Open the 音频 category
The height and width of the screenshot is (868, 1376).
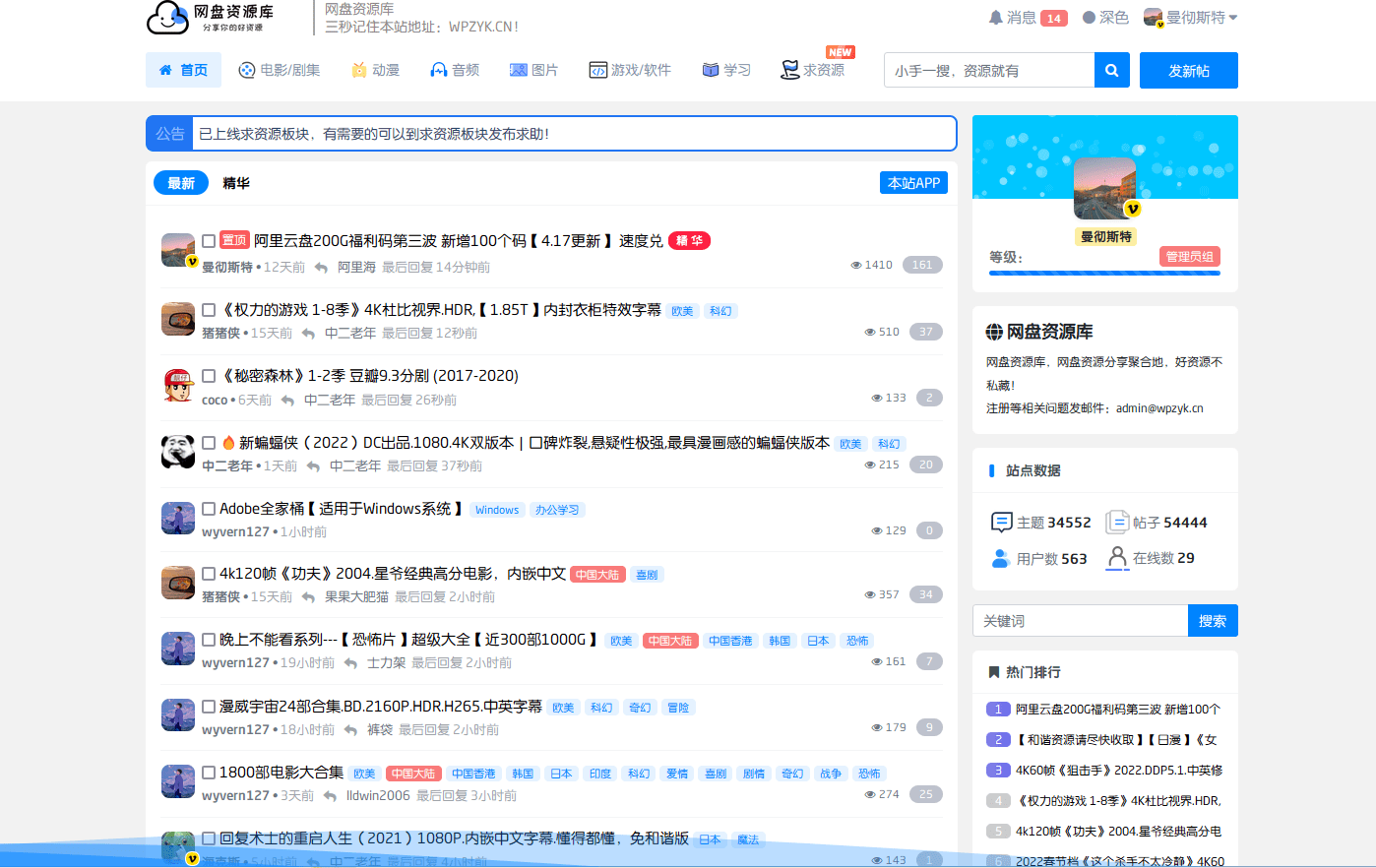455,70
